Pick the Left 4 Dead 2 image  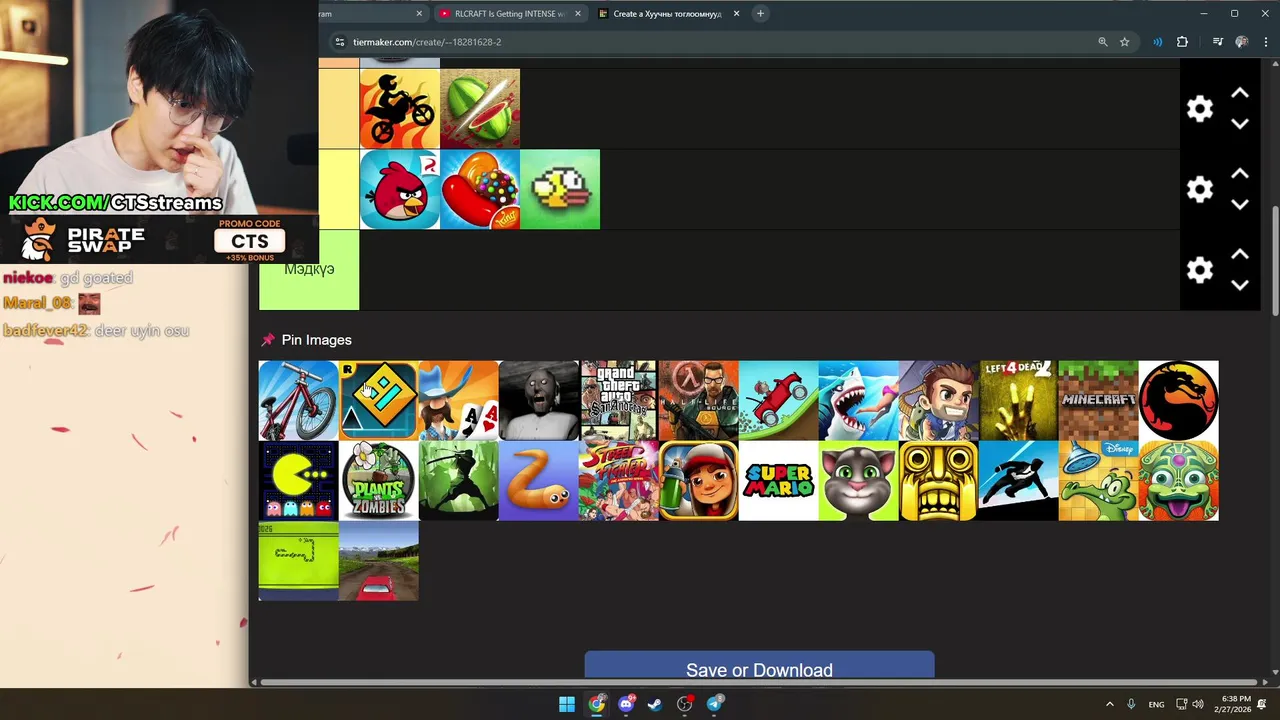pyautogui.click(x=1018, y=401)
